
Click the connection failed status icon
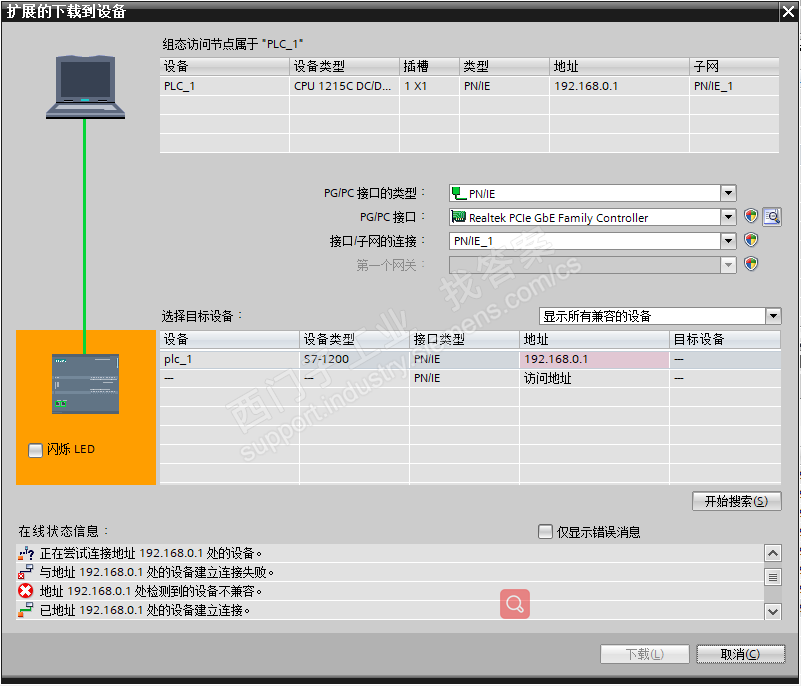(x=26, y=572)
